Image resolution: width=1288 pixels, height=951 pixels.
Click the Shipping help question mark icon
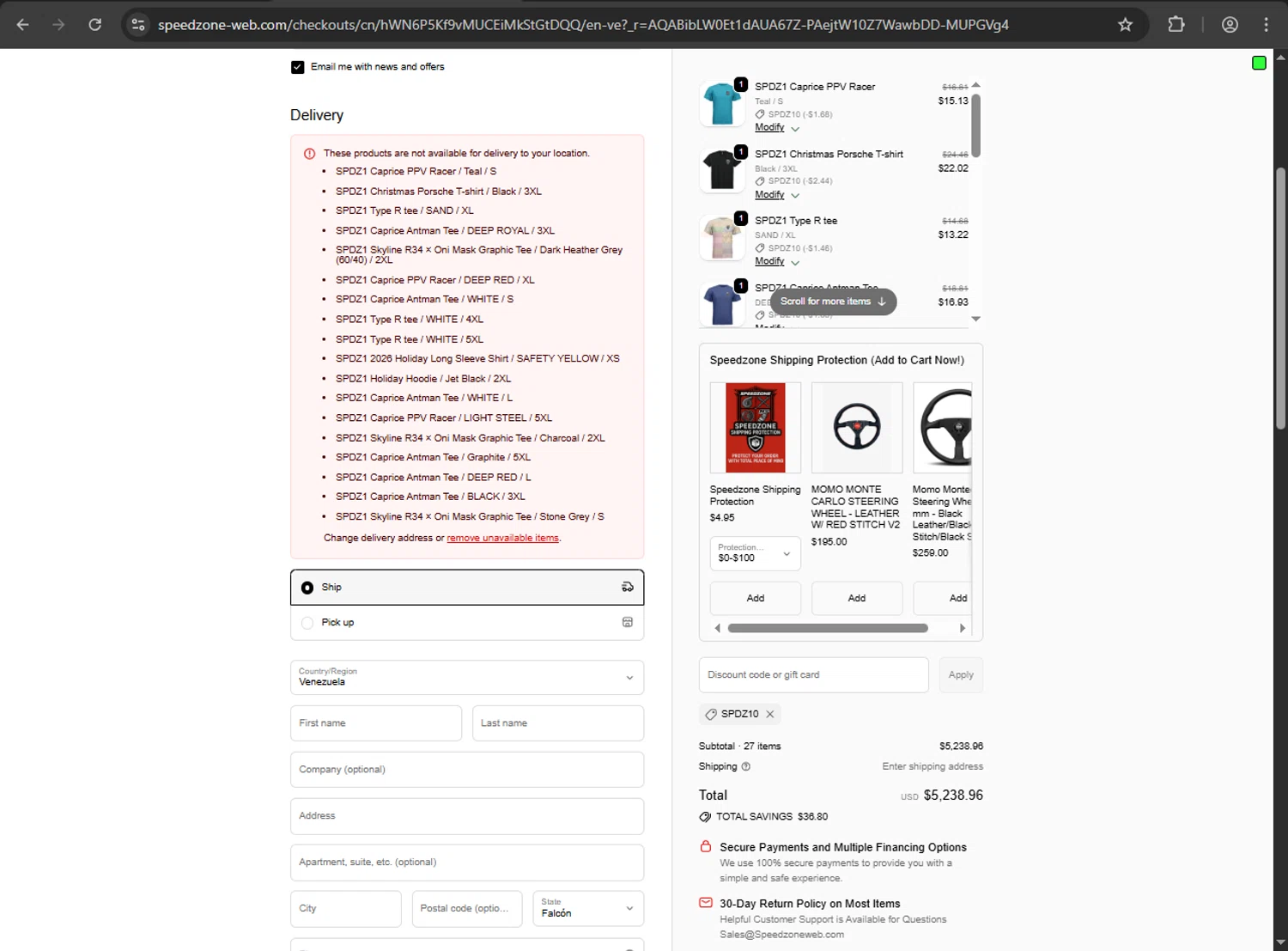tap(745, 766)
